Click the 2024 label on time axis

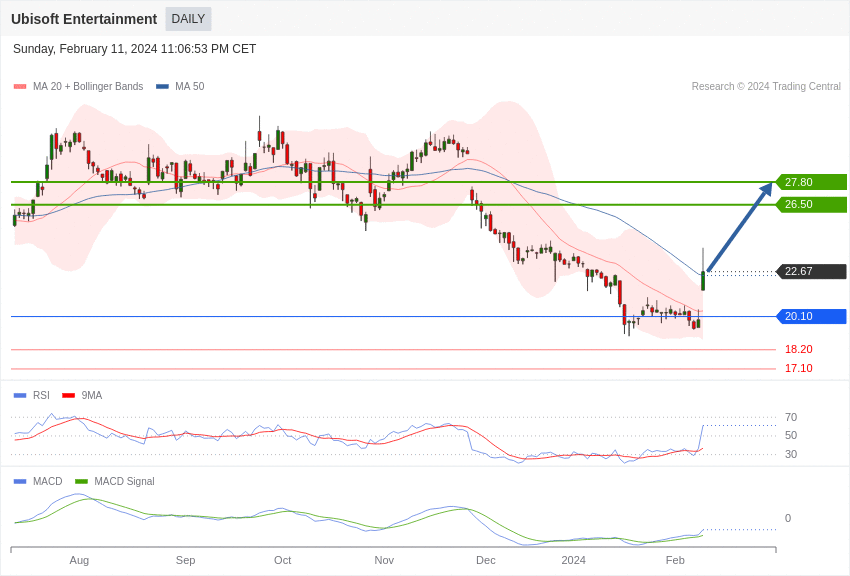tap(573, 560)
